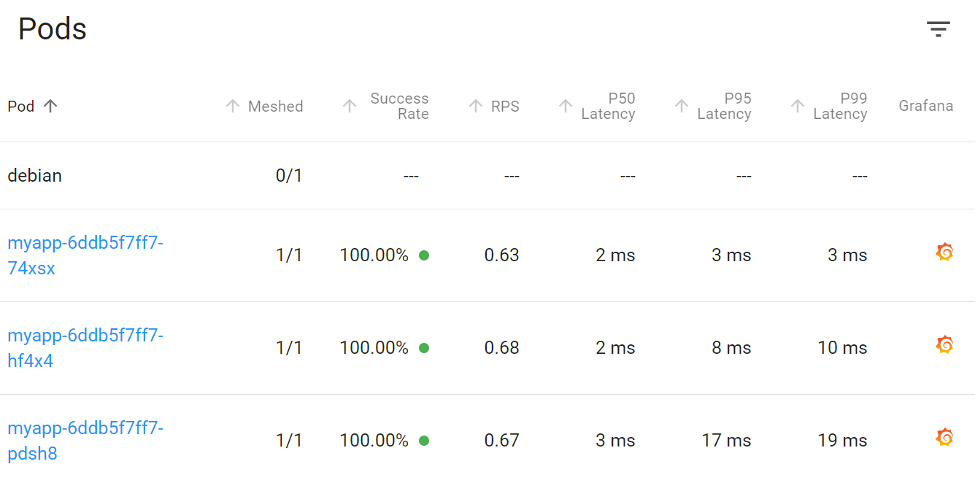The image size is (977, 483).
Task: Select the debian pod row
Action: click(488, 176)
